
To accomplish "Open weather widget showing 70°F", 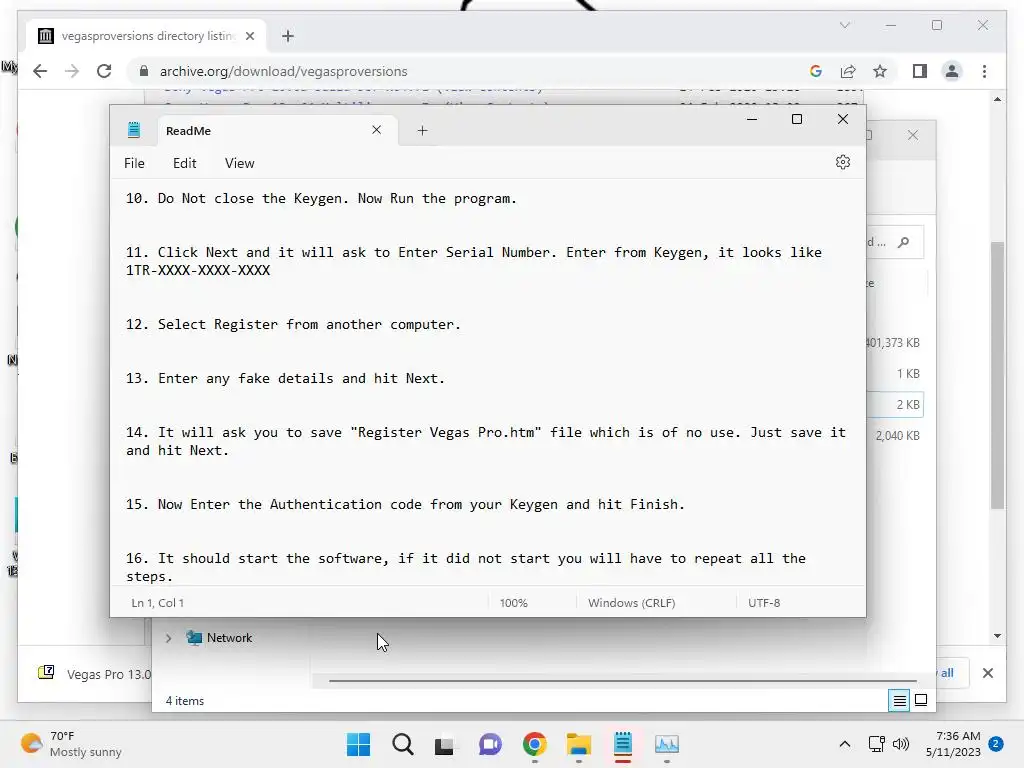I will [72, 744].
